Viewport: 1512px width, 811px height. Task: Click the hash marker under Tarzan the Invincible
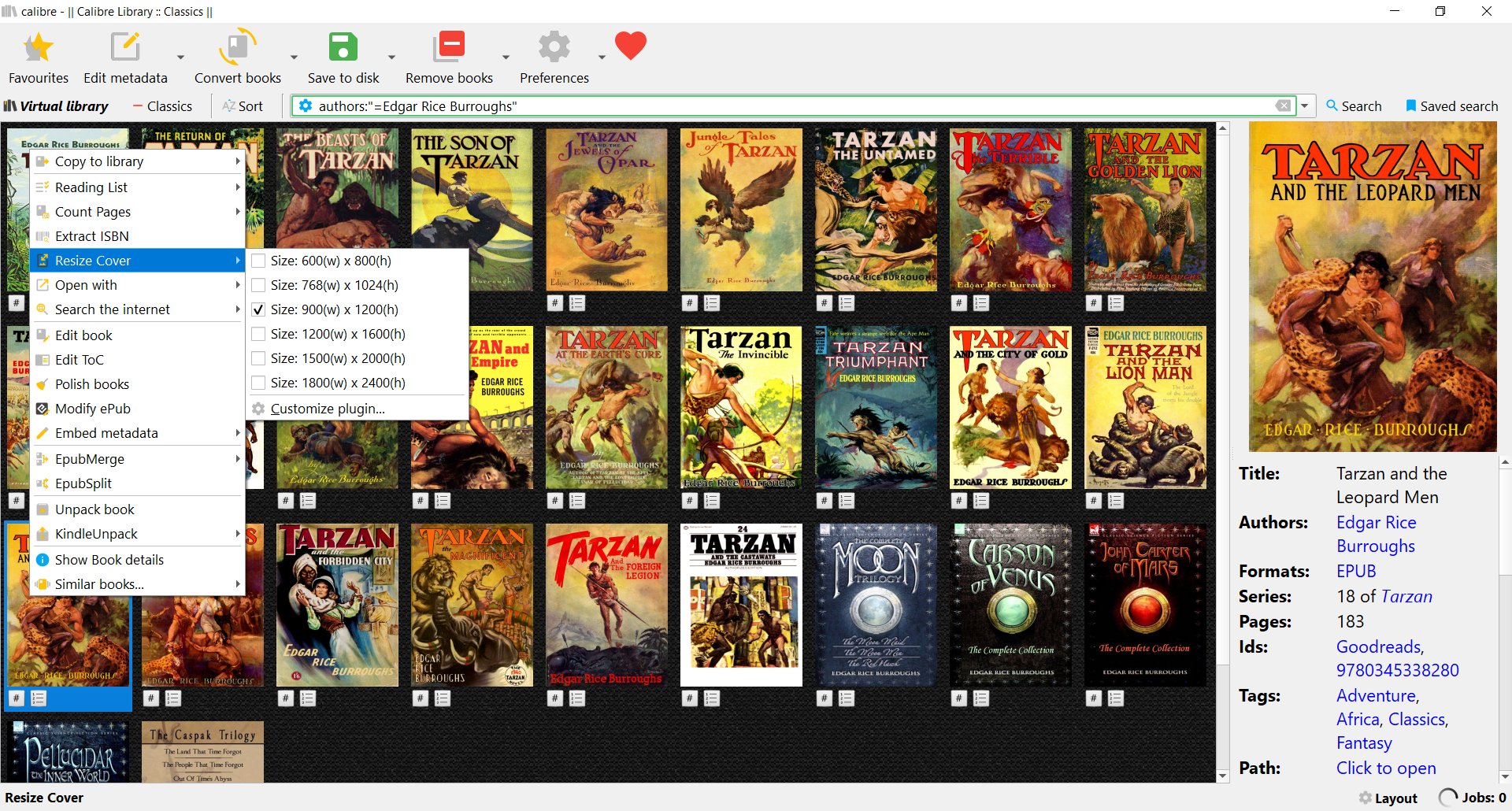click(690, 501)
